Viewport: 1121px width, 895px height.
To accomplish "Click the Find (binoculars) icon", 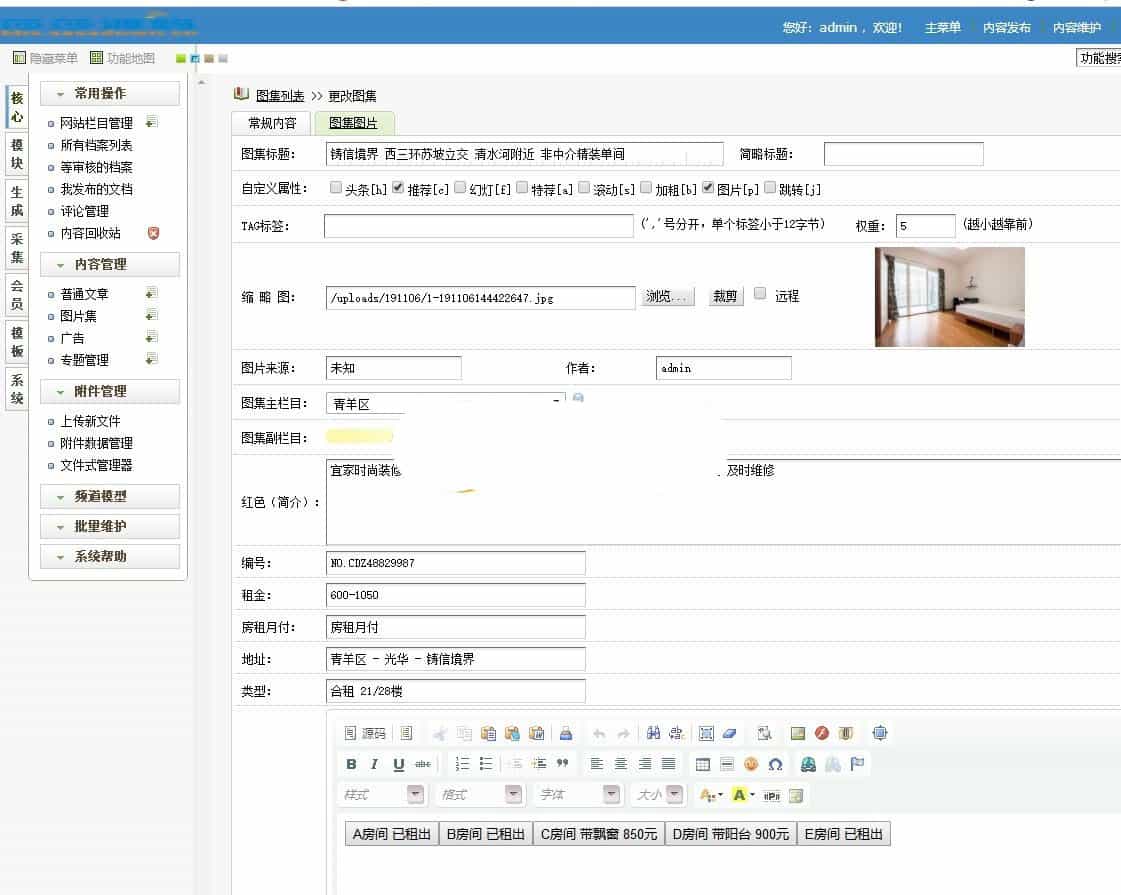I will [653, 733].
